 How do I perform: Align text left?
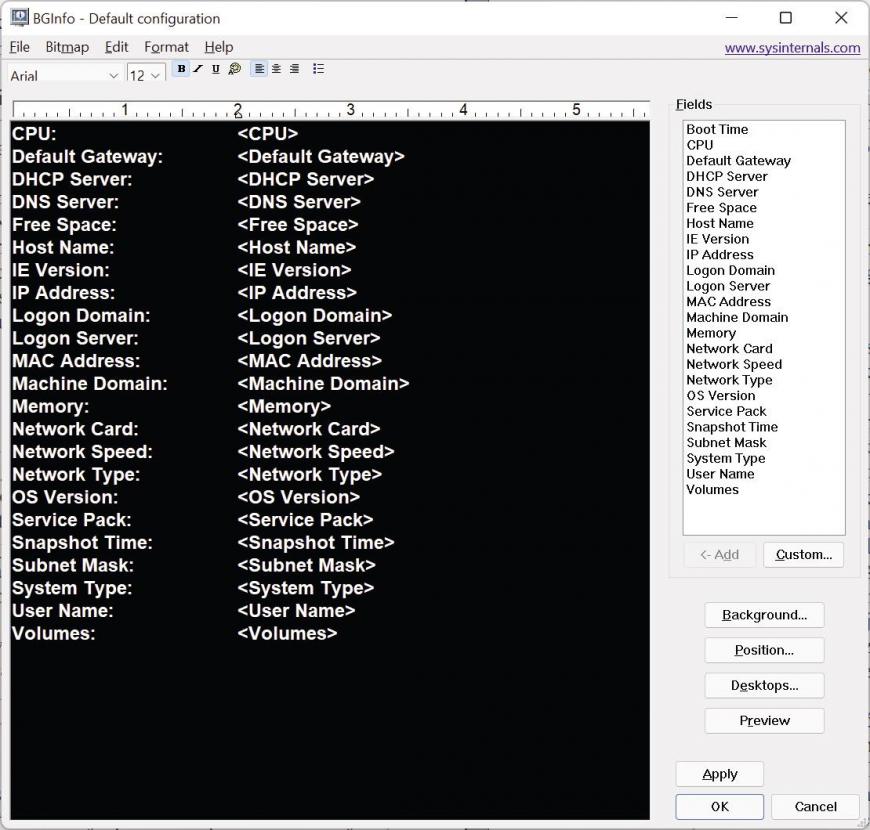pyautogui.click(x=259, y=69)
